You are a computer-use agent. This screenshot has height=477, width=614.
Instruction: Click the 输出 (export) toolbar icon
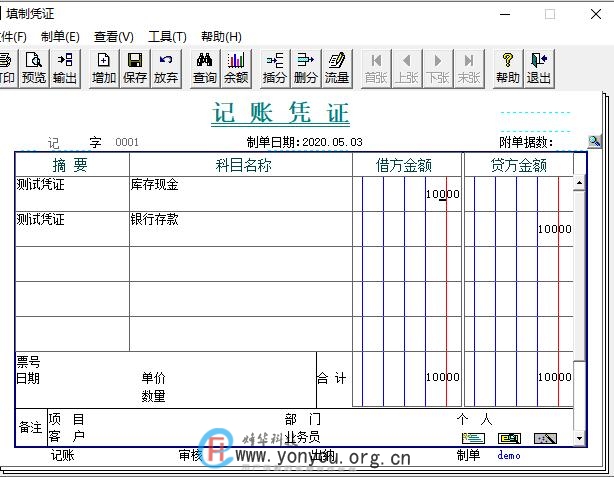click(65, 68)
